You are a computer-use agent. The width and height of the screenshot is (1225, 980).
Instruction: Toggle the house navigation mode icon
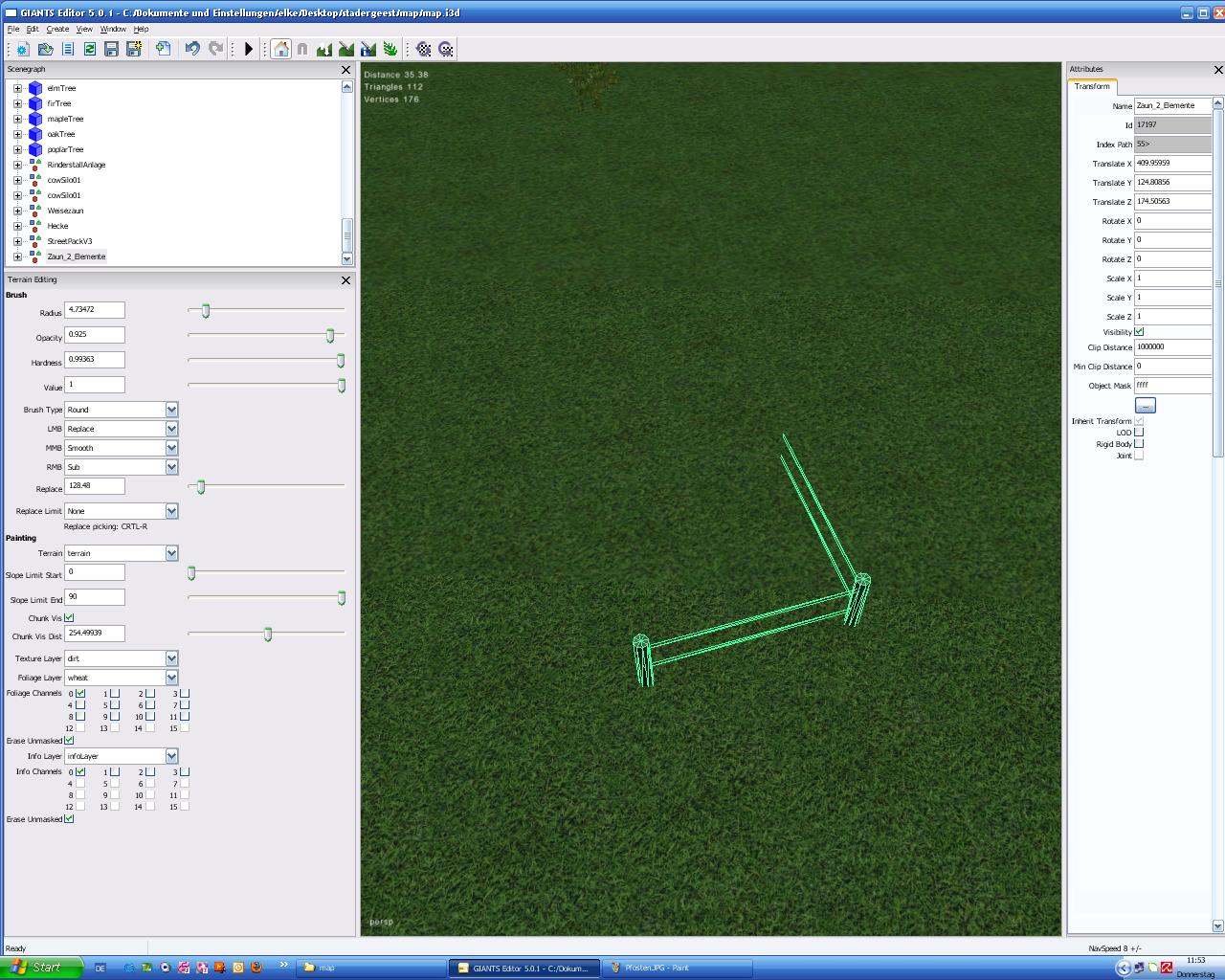click(x=280, y=49)
